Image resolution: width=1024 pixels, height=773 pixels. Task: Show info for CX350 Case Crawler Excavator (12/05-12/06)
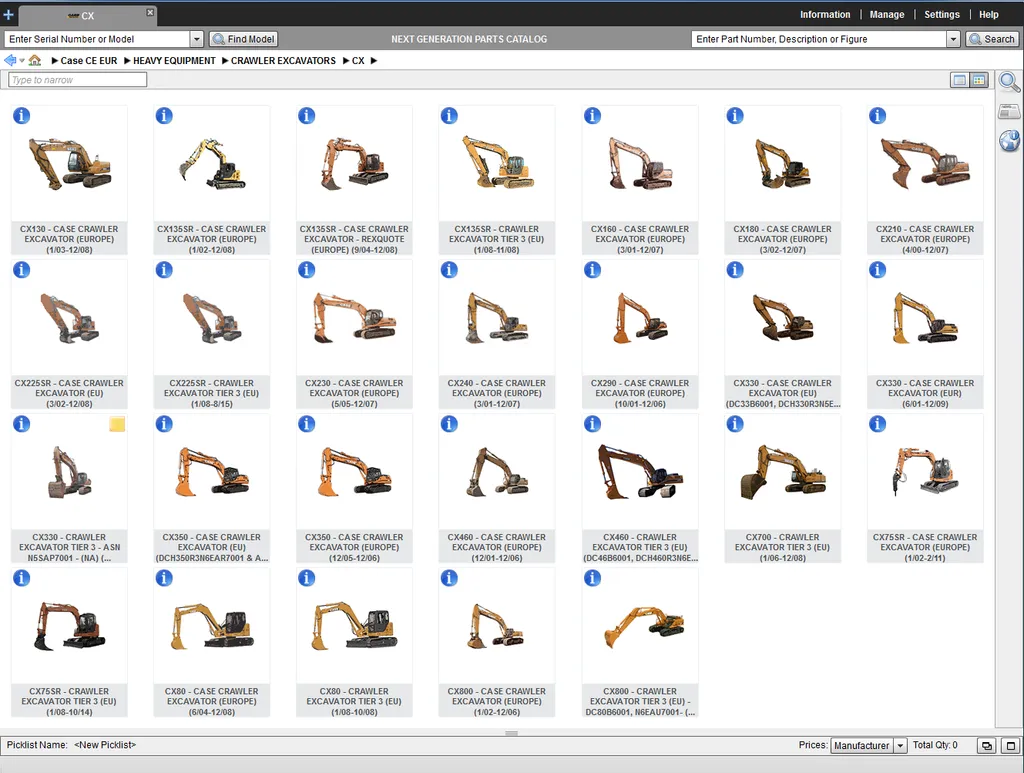pyautogui.click(x=306, y=424)
